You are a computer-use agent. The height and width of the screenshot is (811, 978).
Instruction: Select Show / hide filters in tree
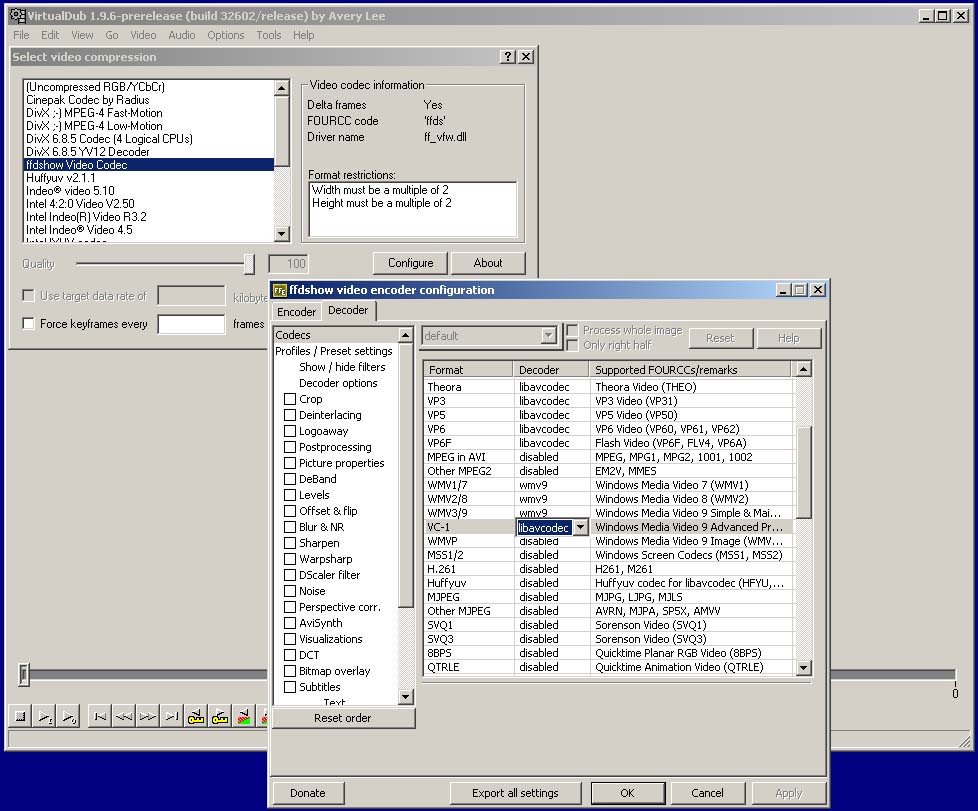click(342, 367)
